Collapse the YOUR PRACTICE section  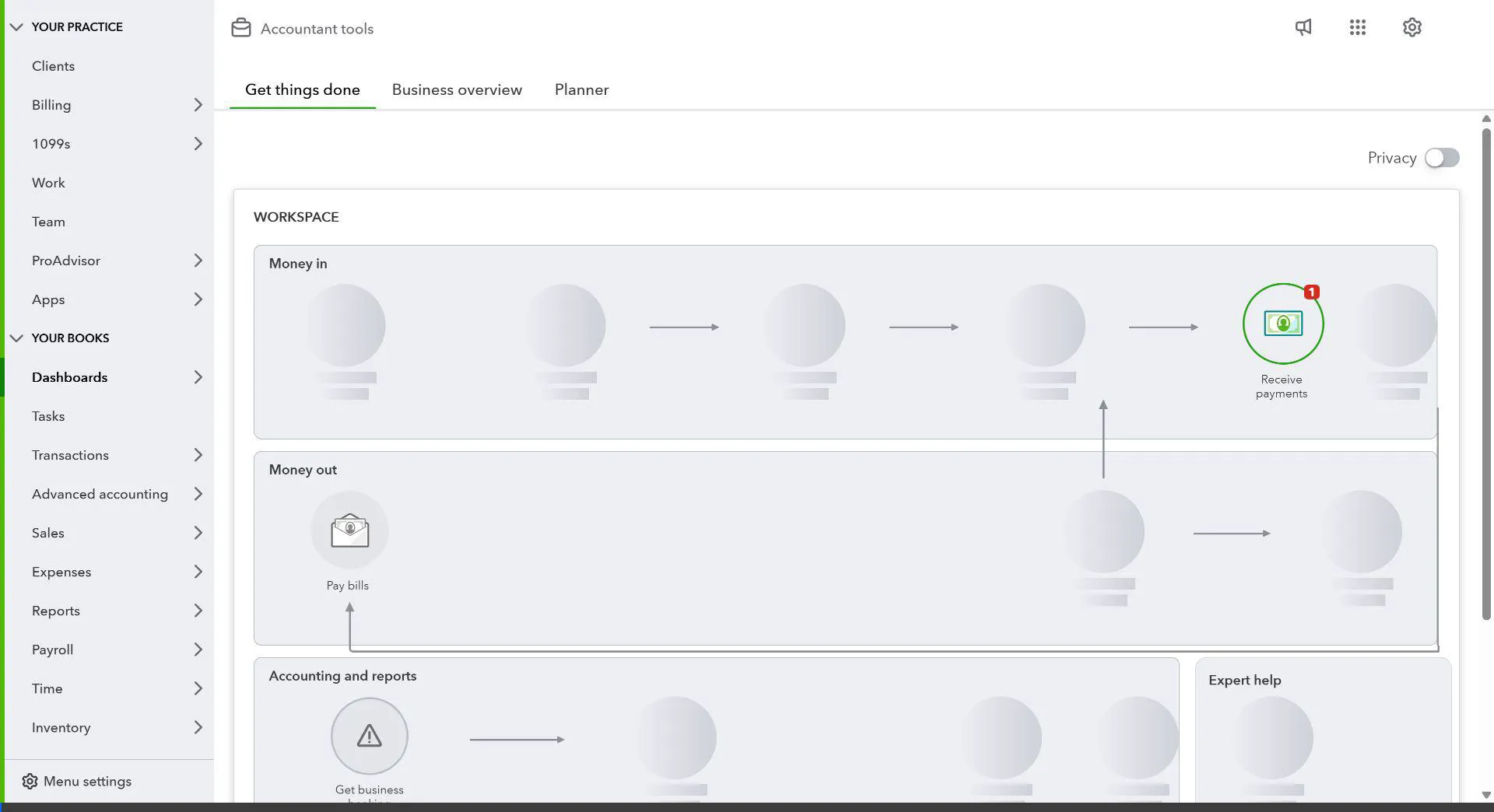(x=16, y=27)
